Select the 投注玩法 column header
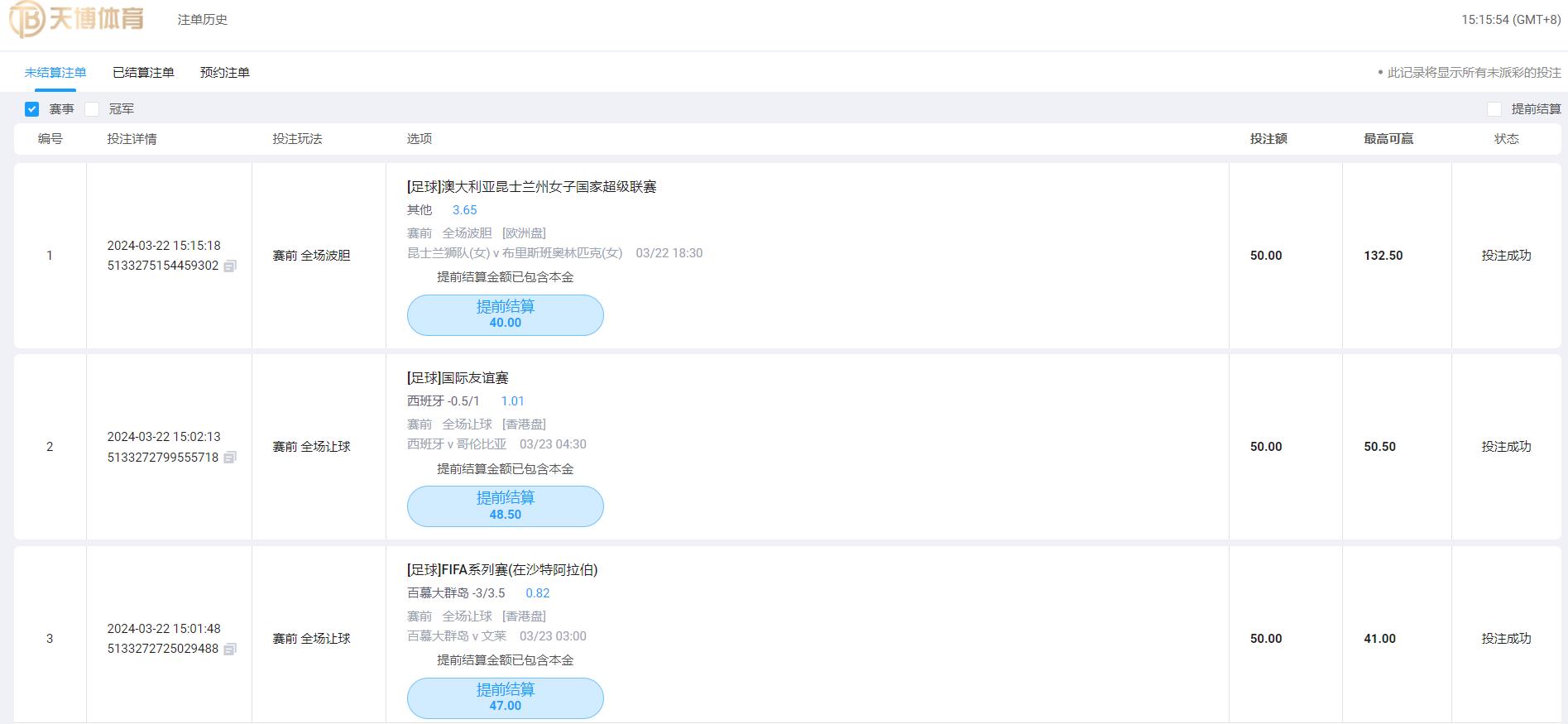 (x=297, y=139)
